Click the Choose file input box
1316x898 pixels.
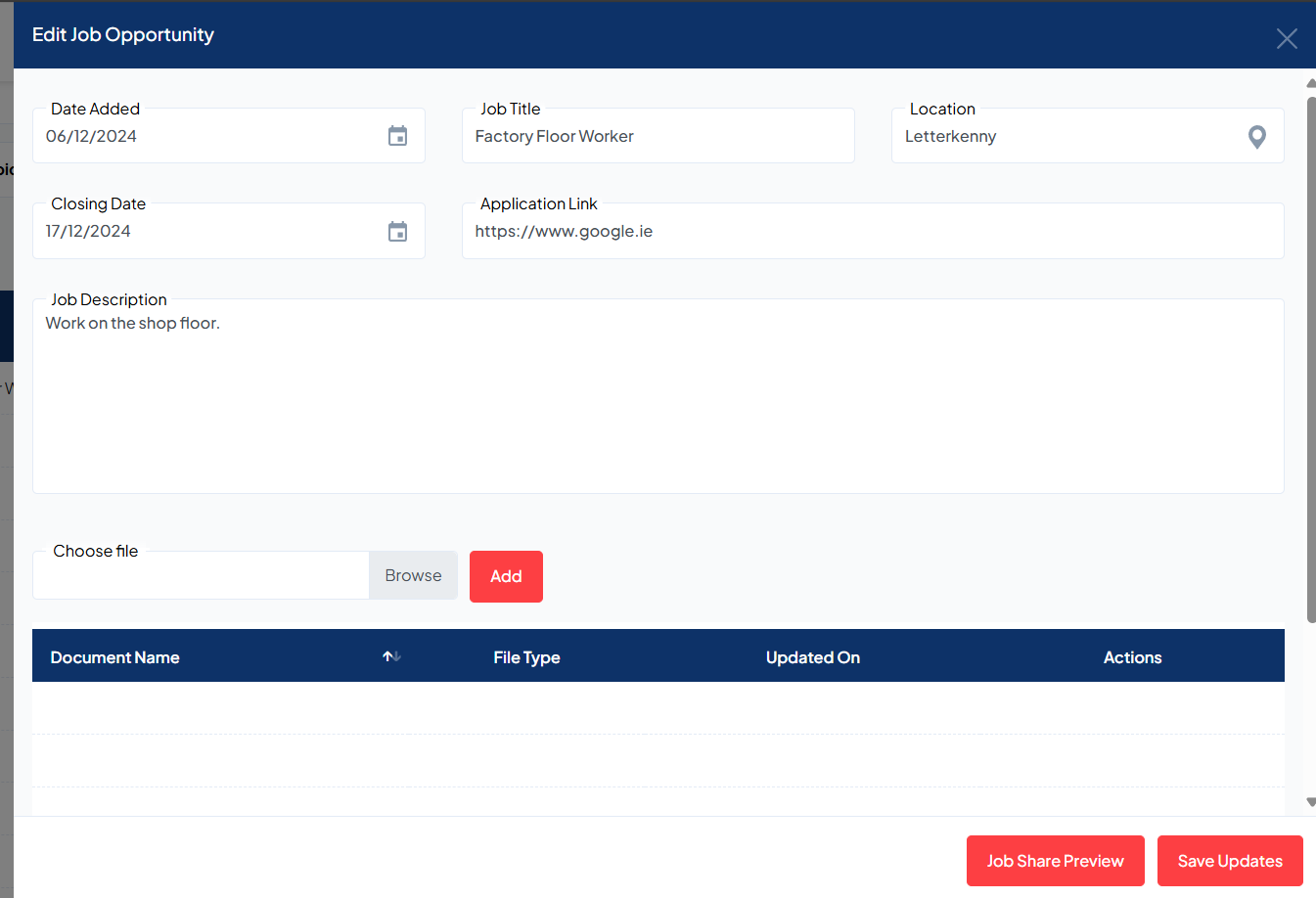(201, 575)
